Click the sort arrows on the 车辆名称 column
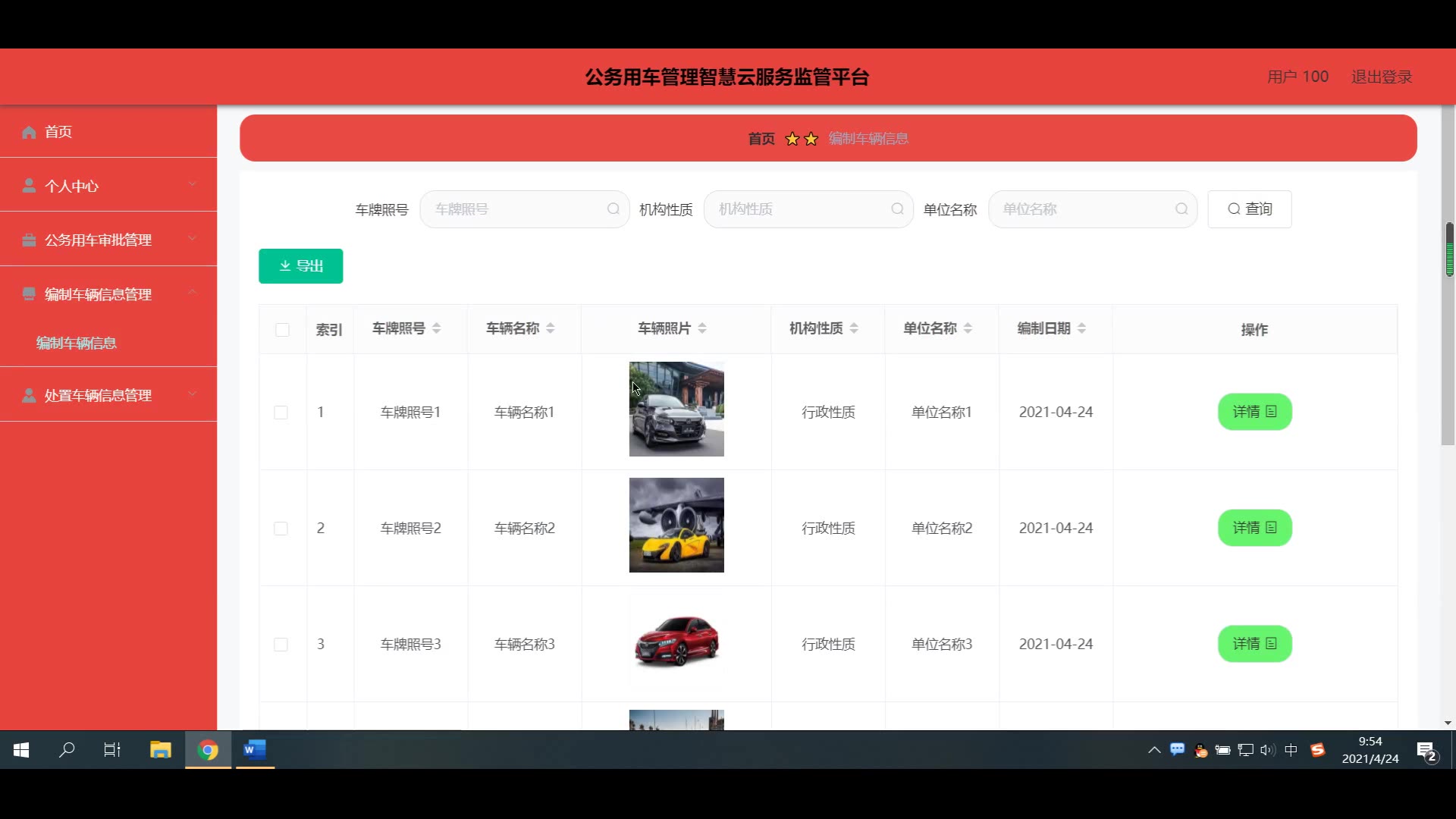This screenshot has height=819, width=1456. (x=551, y=328)
